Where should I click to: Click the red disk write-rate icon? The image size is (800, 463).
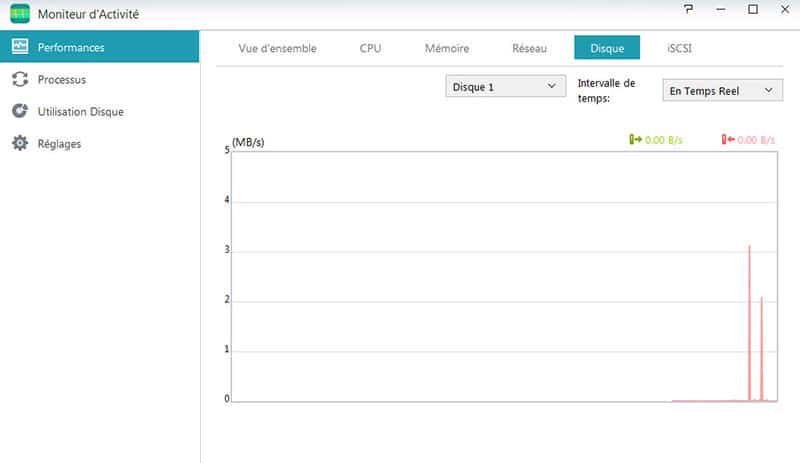pos(728,139)
